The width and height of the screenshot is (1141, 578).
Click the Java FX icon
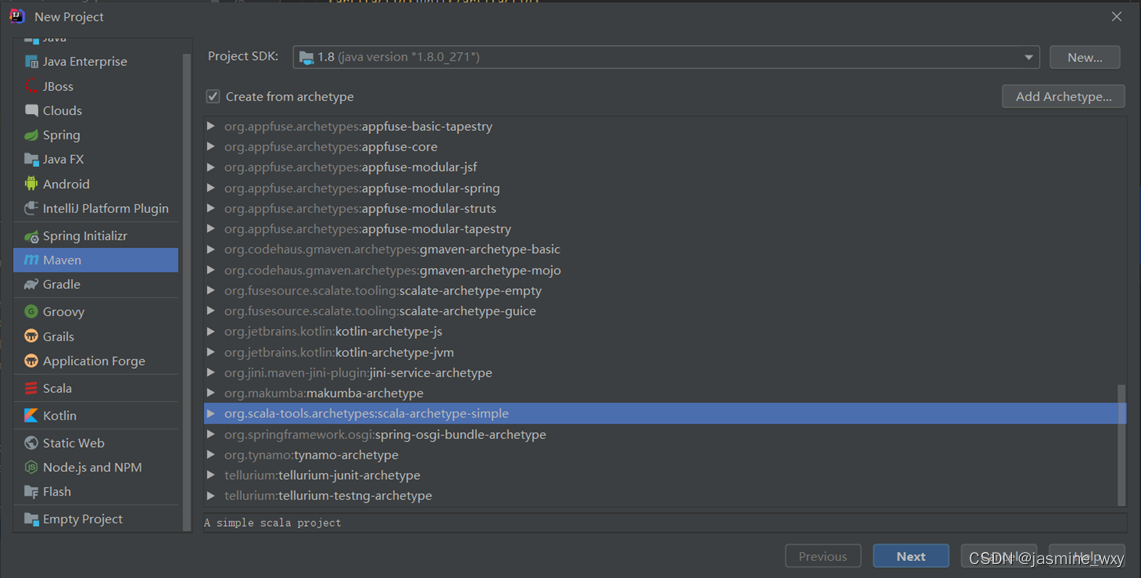coord(31,159)
